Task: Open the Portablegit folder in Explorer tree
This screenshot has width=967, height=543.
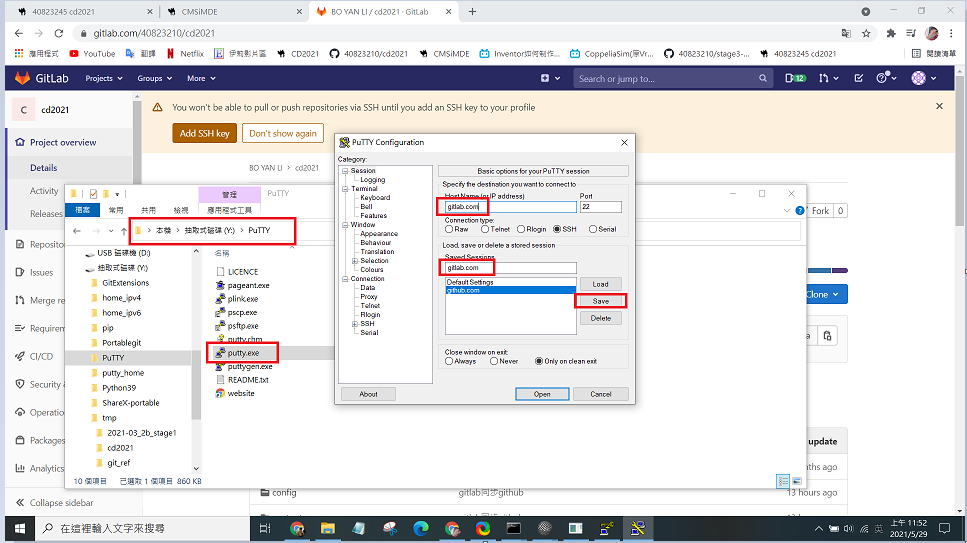Action: point(121,342)
